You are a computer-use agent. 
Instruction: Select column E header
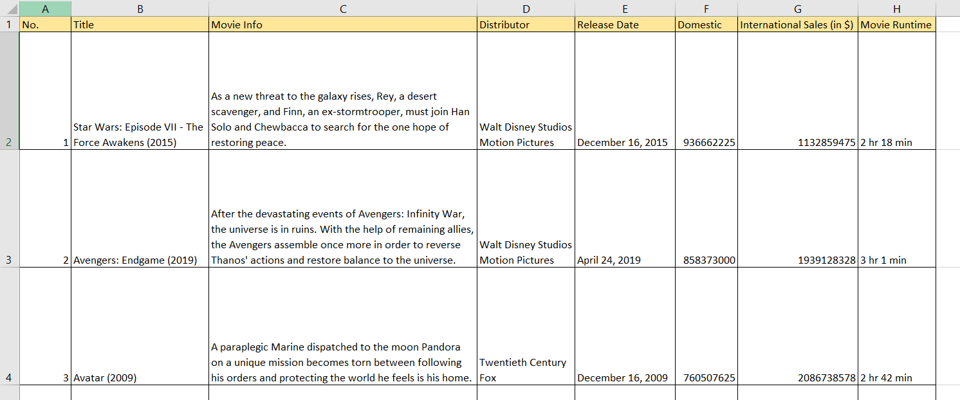coord(625,9)
